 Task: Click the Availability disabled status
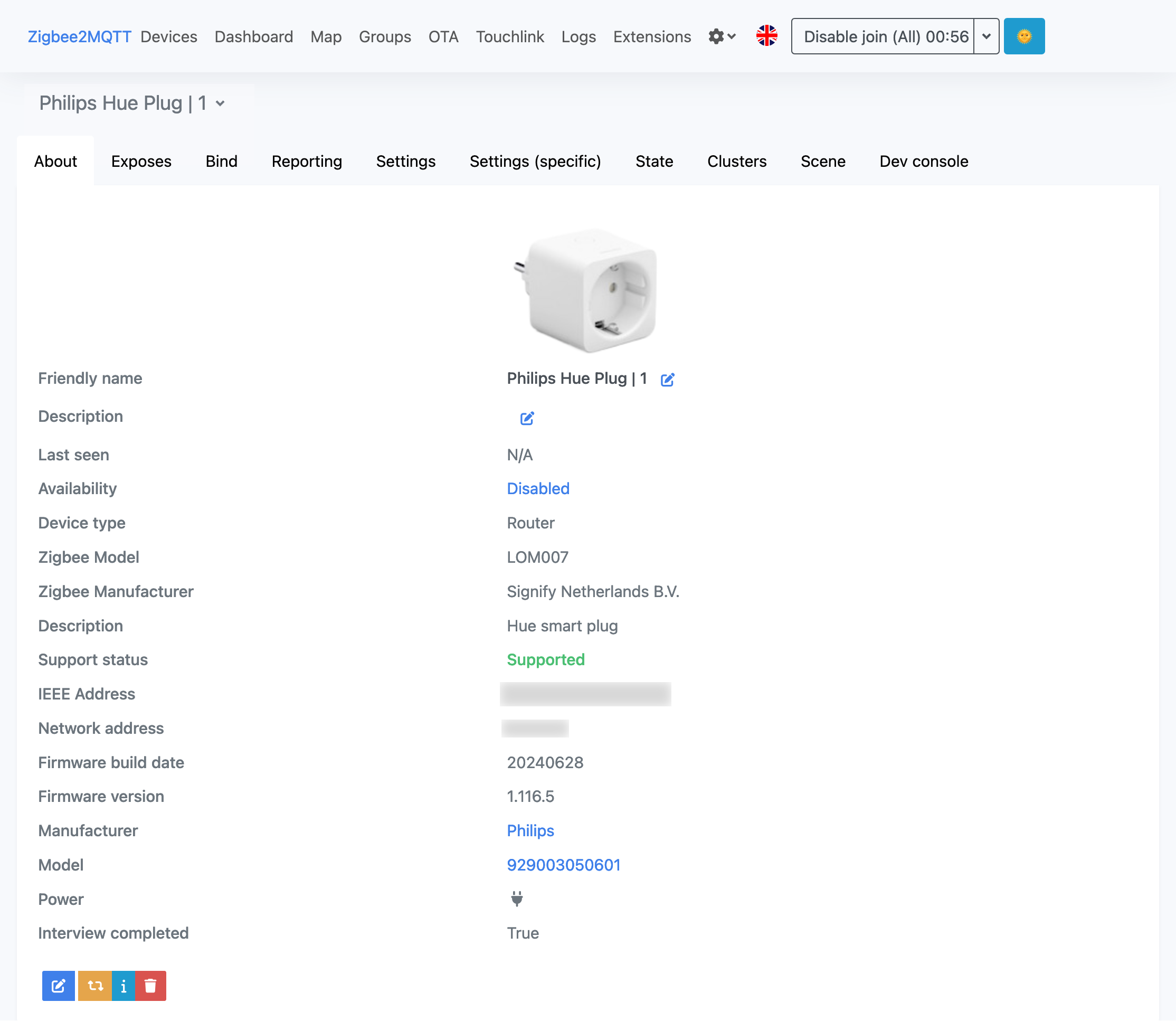538,488
